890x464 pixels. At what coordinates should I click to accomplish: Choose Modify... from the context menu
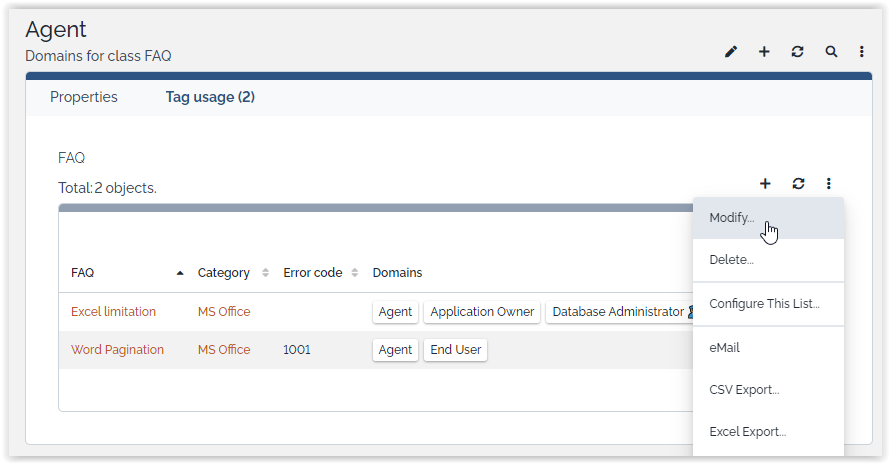[732, 218]
